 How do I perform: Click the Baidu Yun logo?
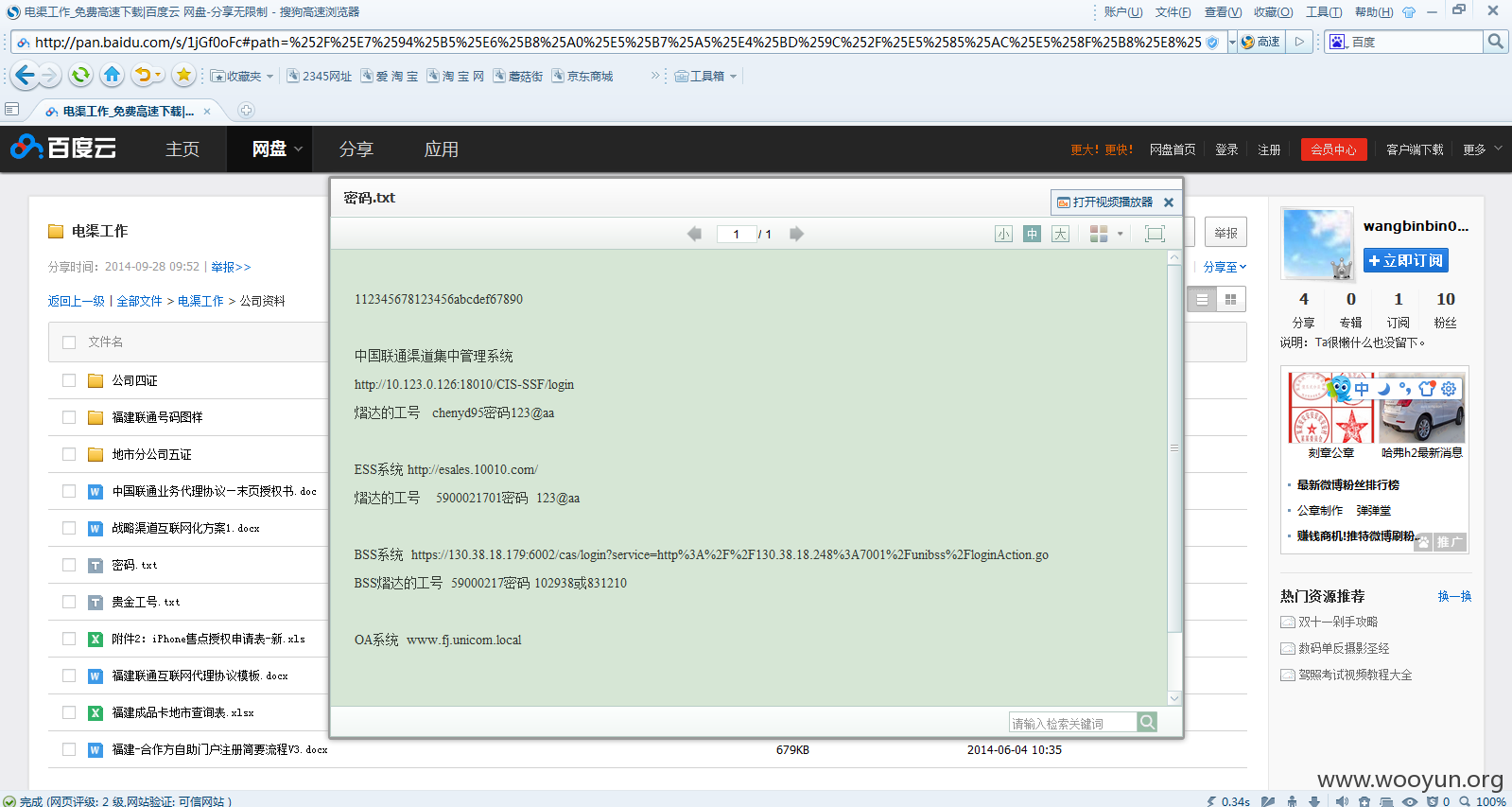point(62,148)
